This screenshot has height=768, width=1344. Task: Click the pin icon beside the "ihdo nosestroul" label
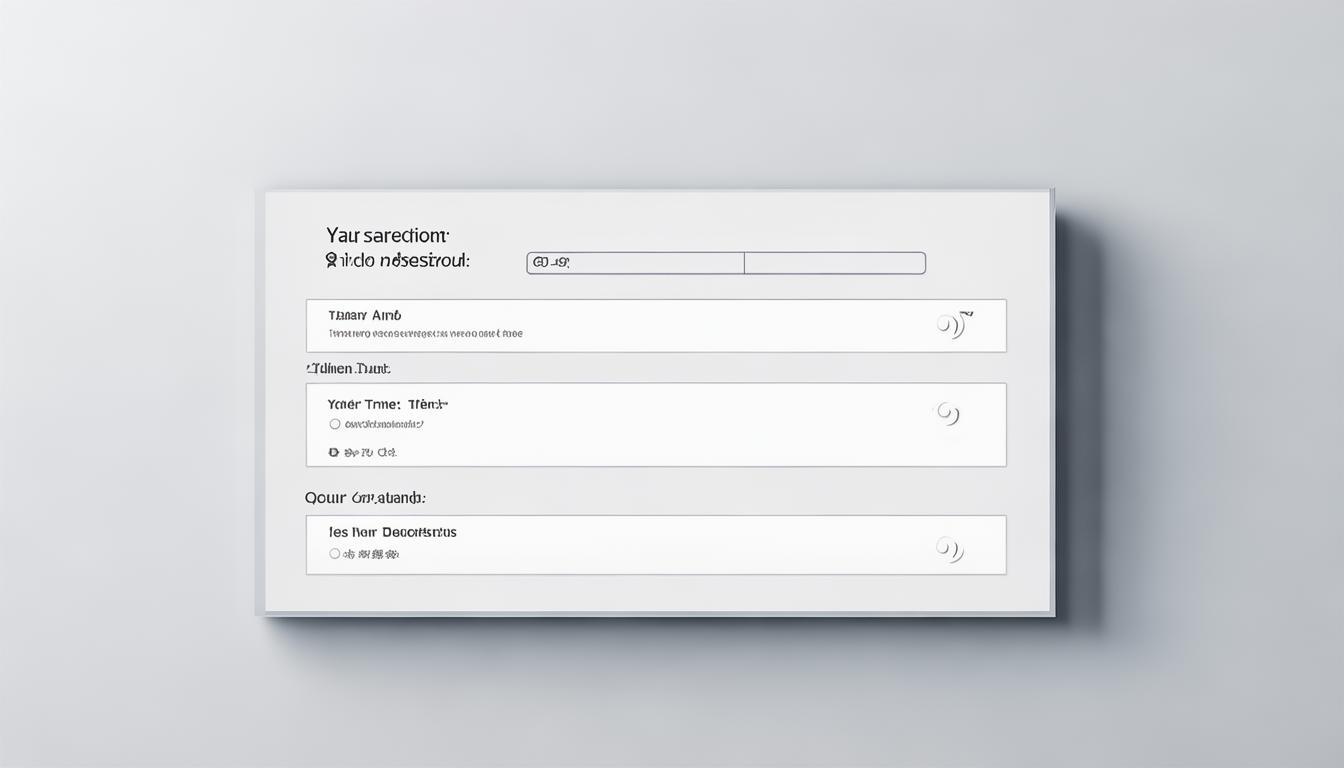pos(331,261)
